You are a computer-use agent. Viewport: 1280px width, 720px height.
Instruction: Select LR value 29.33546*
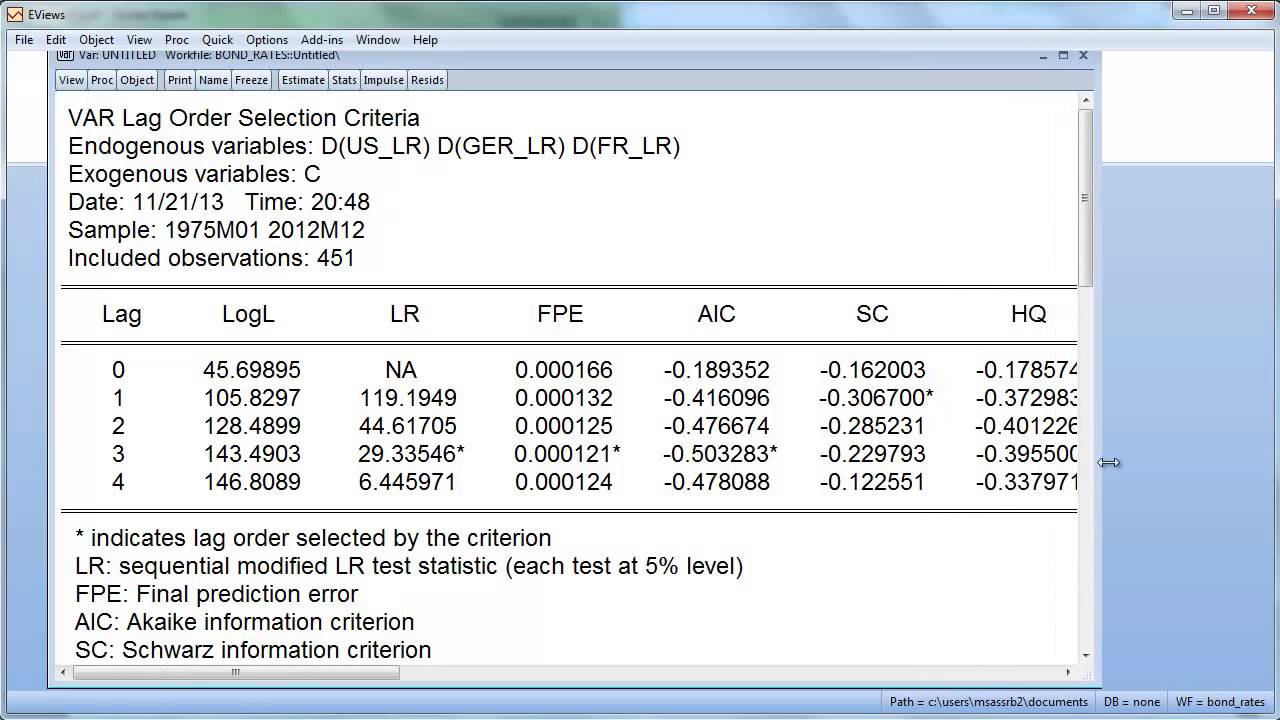411,454
